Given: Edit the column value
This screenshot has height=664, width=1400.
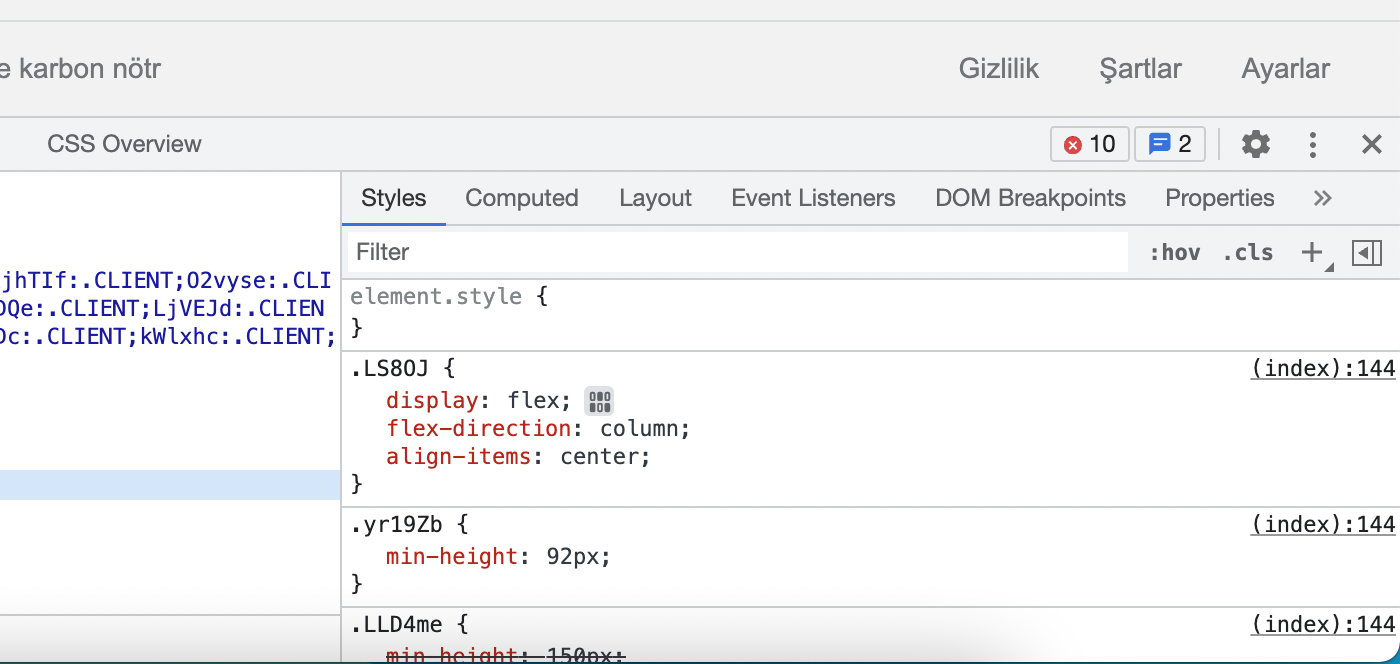Looking at the screenshot, I should pyautogui.click(x=639, y=429).
